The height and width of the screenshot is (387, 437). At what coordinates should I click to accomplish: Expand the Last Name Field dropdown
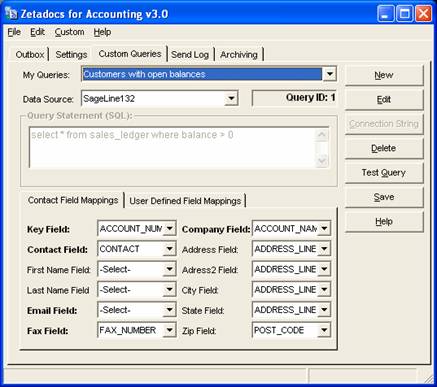170,290
